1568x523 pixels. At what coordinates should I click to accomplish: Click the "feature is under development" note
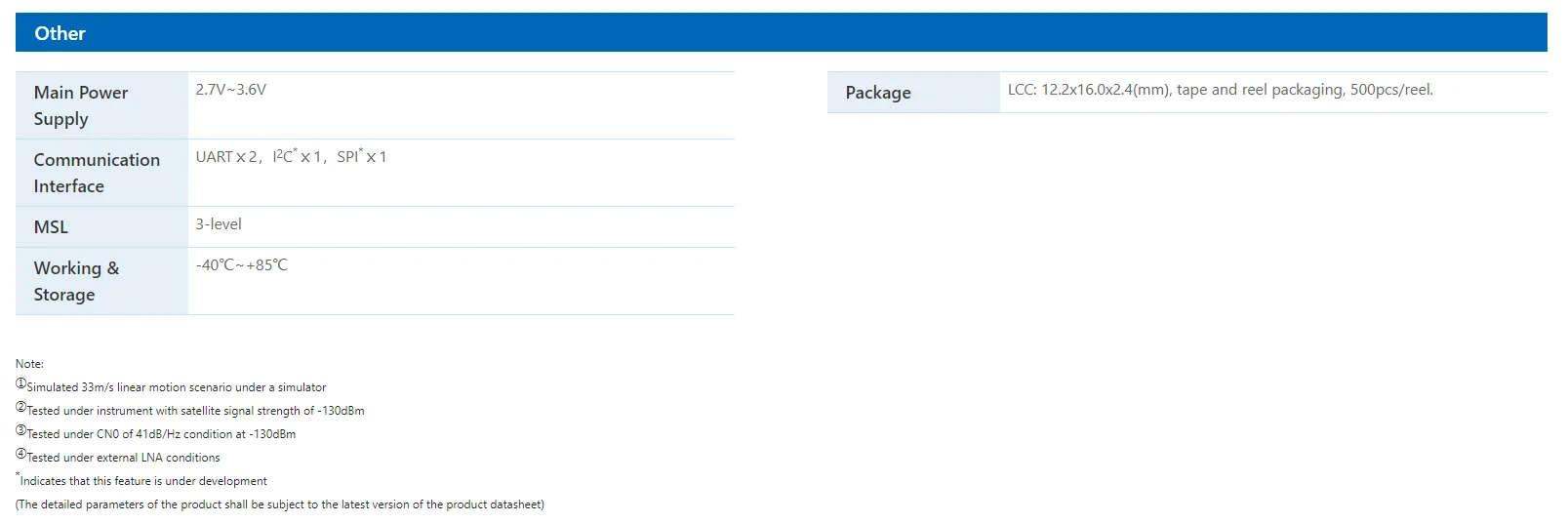tap(143, 481)
